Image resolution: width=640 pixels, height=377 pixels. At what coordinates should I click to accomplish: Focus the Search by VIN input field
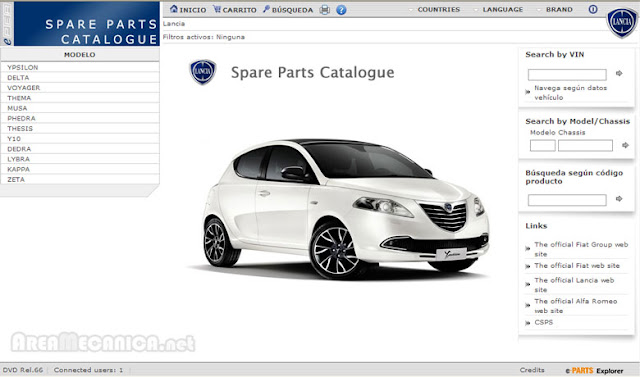tap(567, 75)
